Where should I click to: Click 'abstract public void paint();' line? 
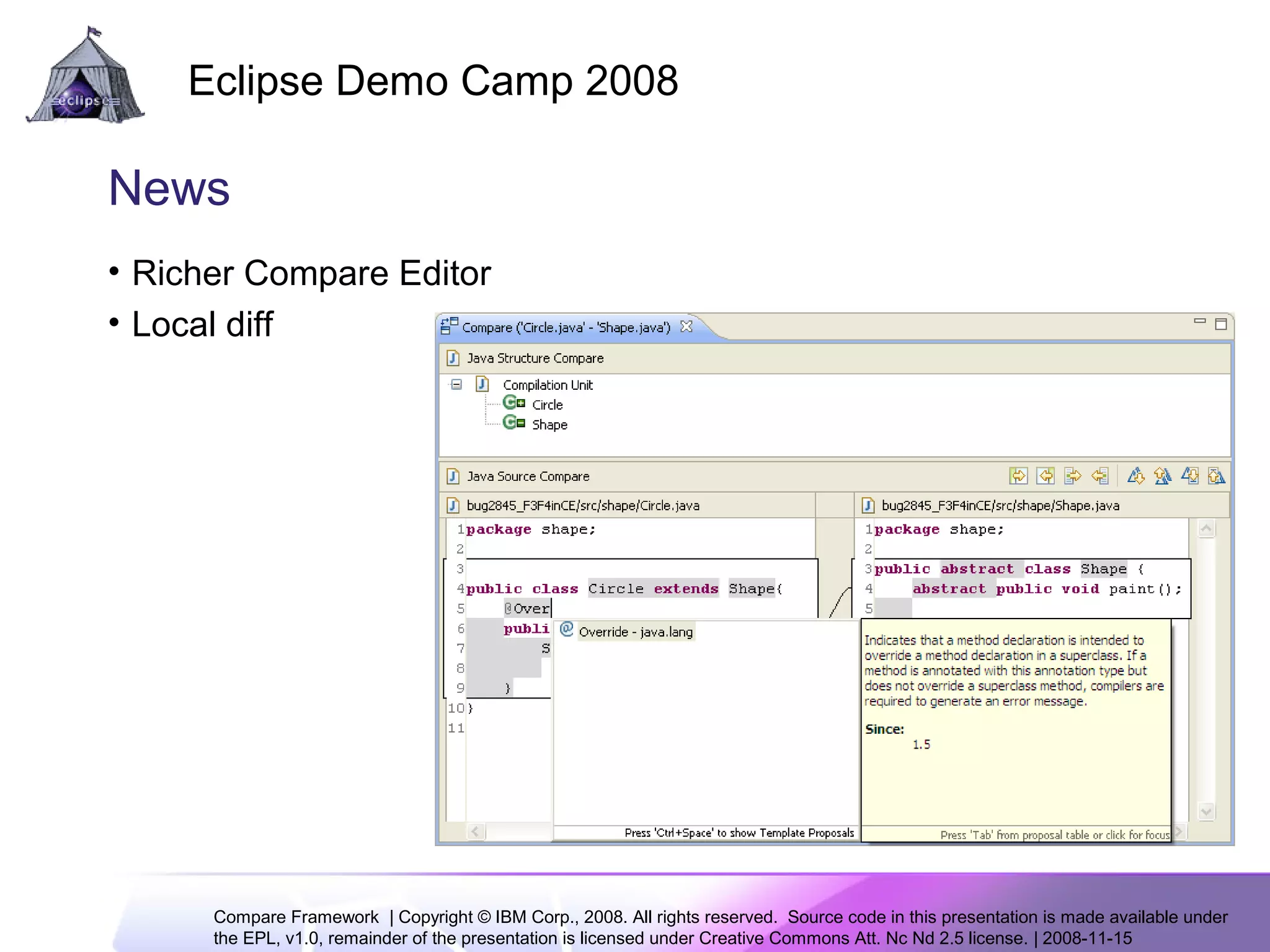point(1047,589)
